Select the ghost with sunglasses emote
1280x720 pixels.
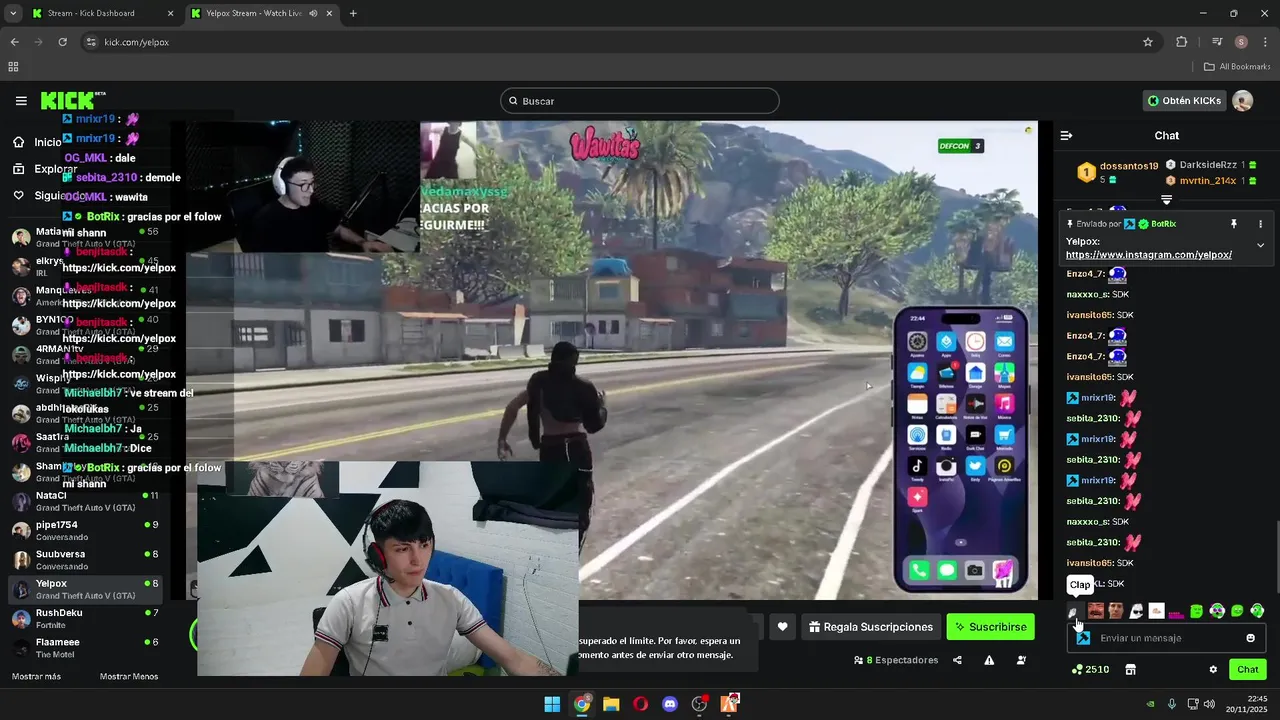(1136, 611)
